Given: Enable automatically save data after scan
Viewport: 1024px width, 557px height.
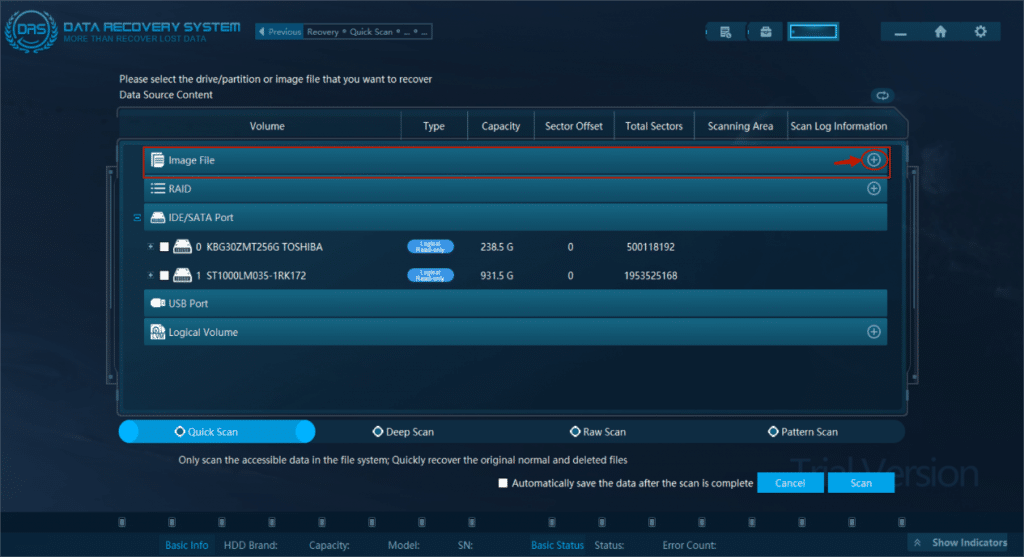Looking at the screenshot, I should click(503, 483).
